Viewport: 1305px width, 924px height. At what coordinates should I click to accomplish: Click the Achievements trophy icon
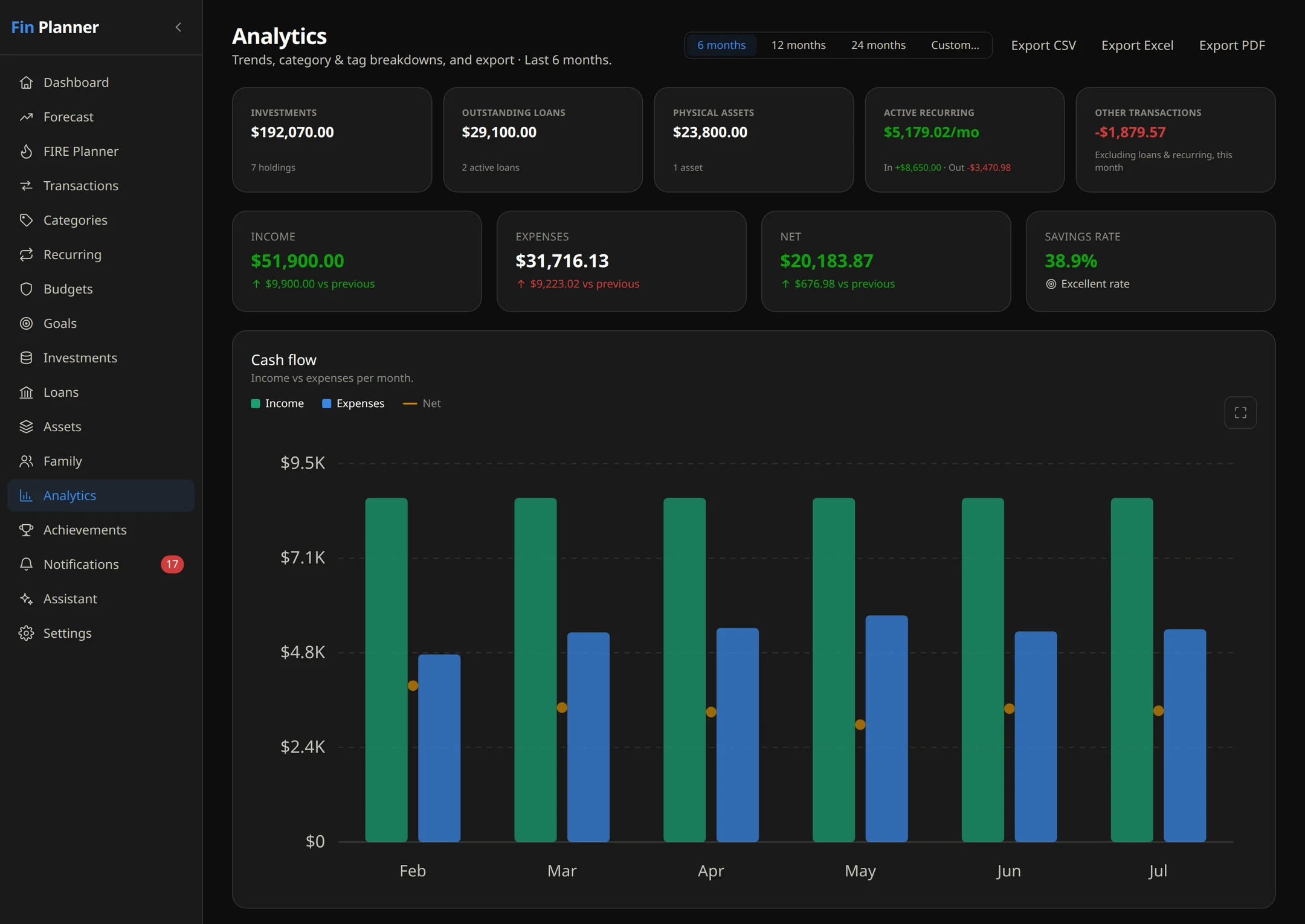tap(26, 530)
